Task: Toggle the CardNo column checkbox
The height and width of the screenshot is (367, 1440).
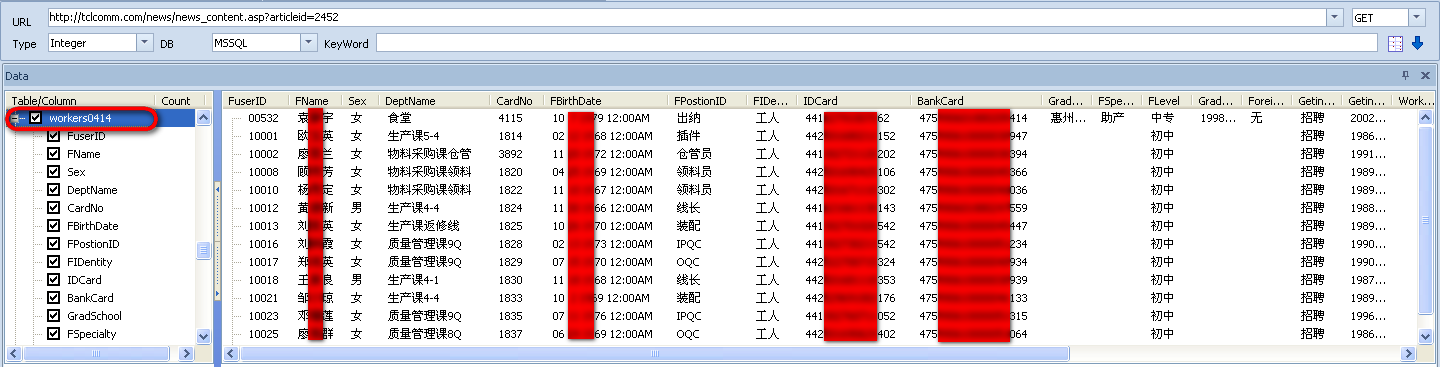Action: (54, 208)
